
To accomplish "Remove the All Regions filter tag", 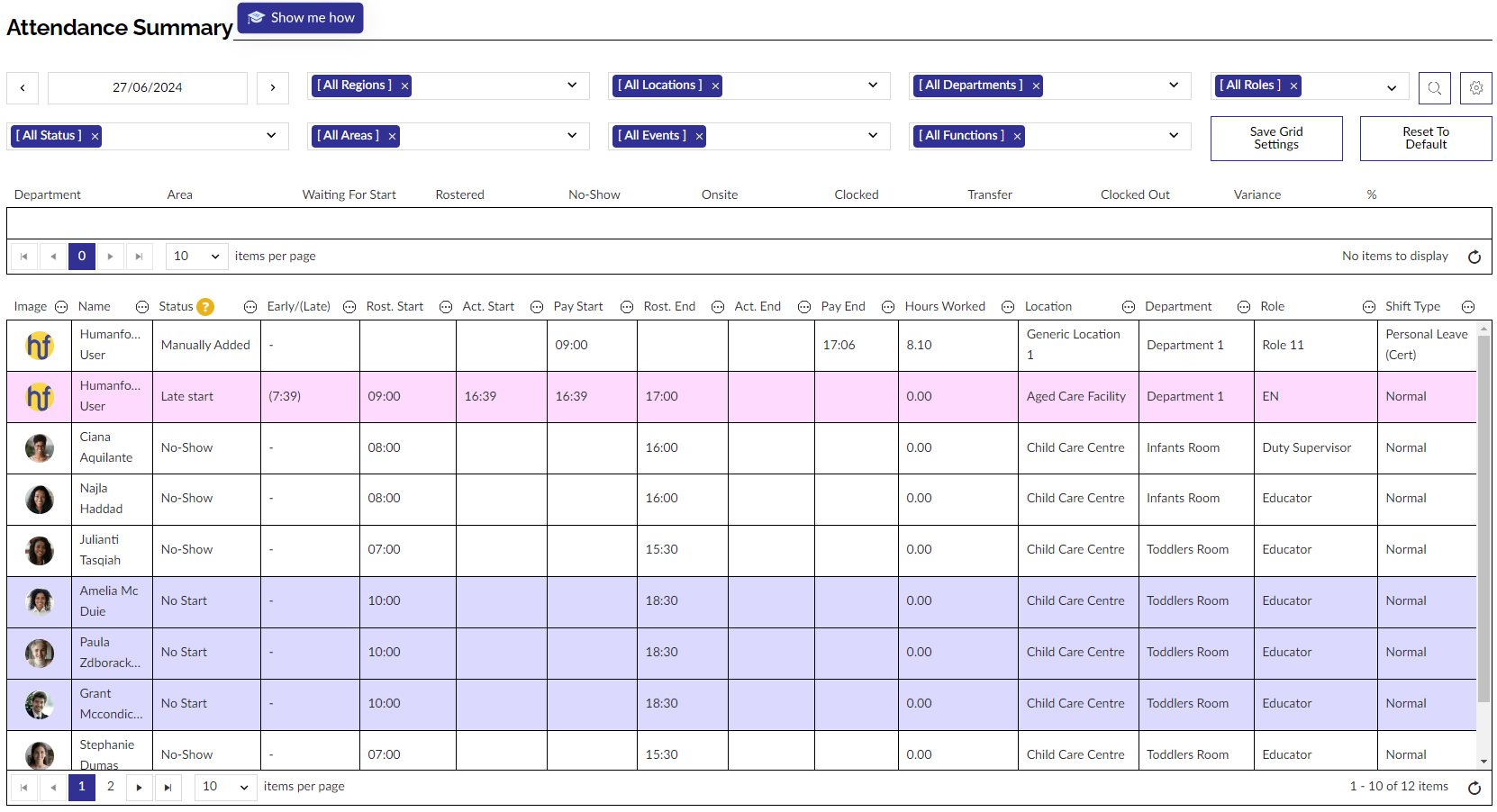I will [405, 86].
